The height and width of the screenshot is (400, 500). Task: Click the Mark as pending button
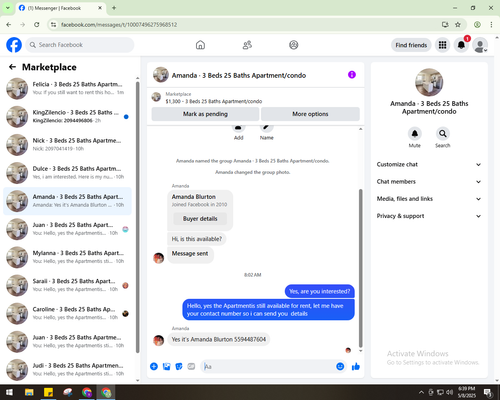click(x=205, y=114)
